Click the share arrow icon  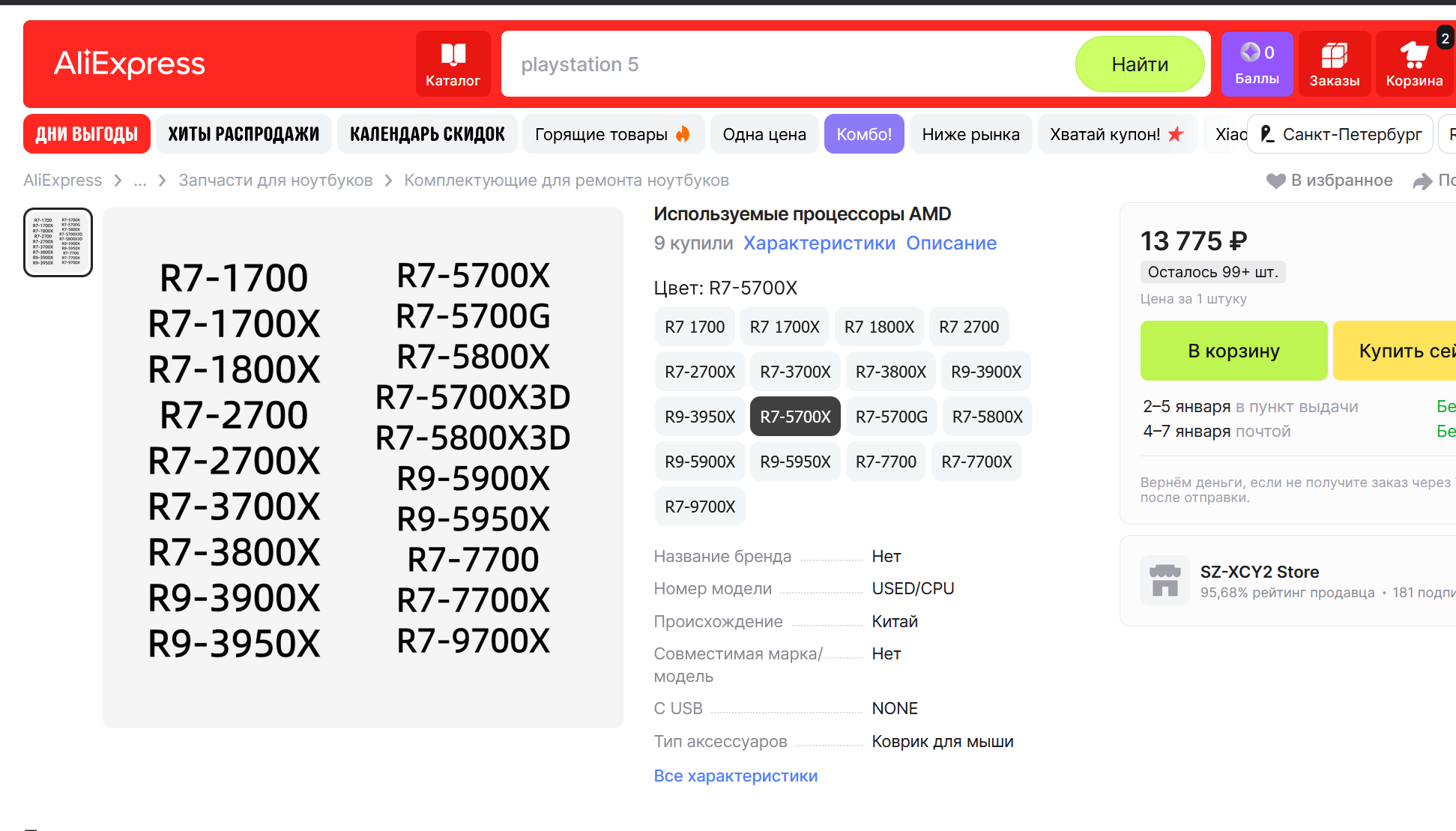[x=1422, y=181]
